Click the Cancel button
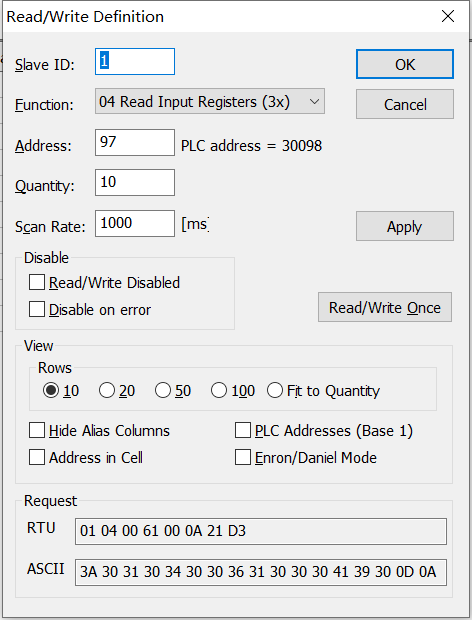472x620 pixels. pos(404,104)
